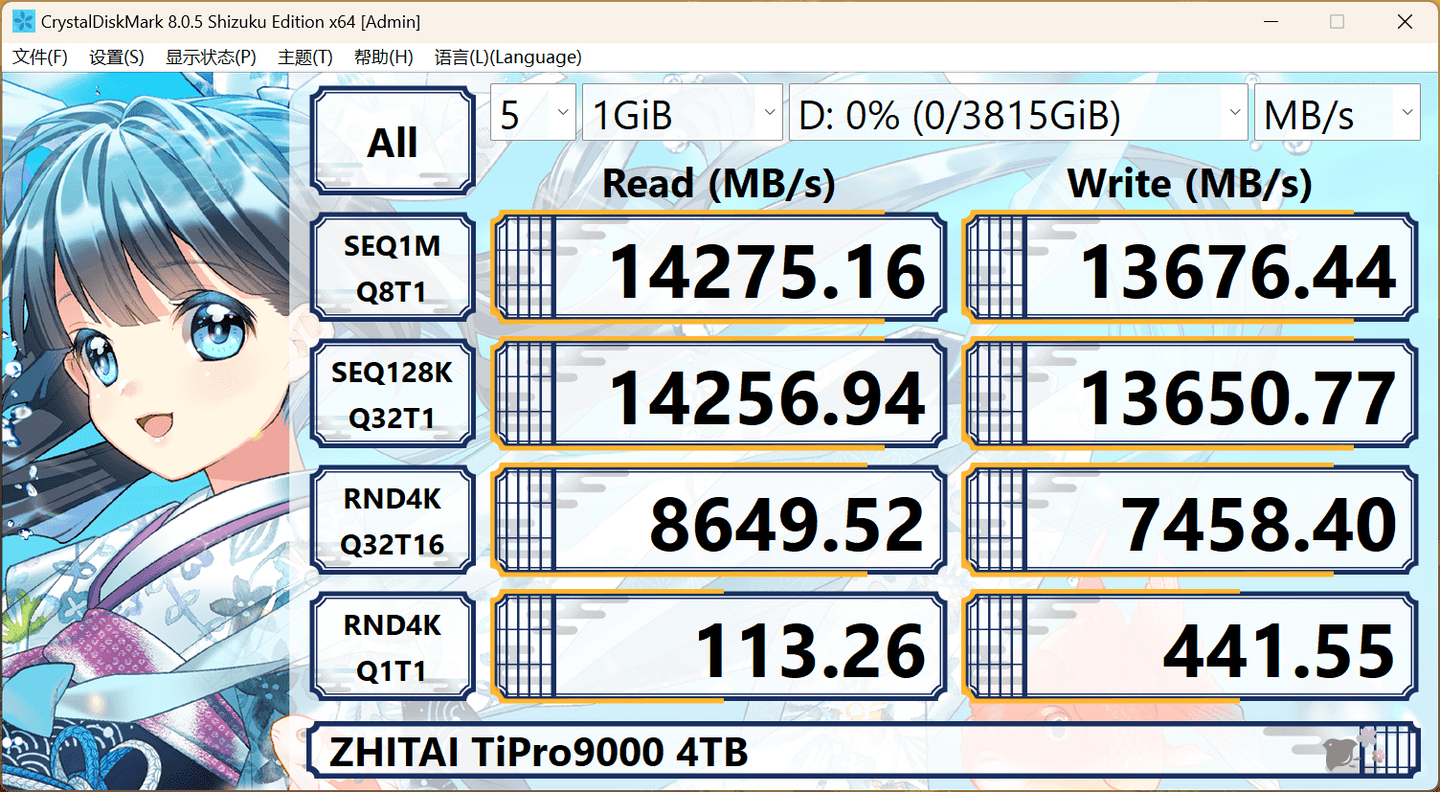Open the test count dropdown showing 5
1440x792 pixels.
point(533,112)
